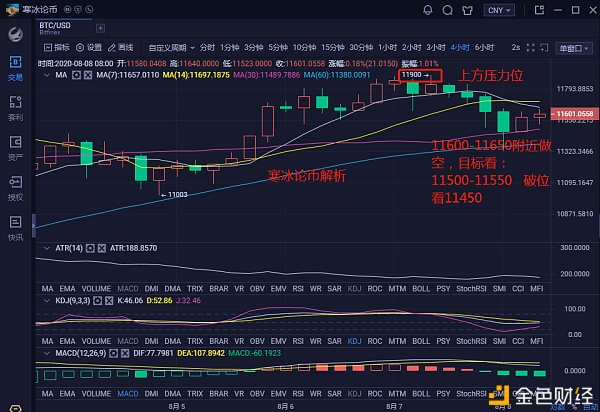Select highlighted MACD tab below MACD panel
This screenshot has width=600, height=412.
click(128, 393)
